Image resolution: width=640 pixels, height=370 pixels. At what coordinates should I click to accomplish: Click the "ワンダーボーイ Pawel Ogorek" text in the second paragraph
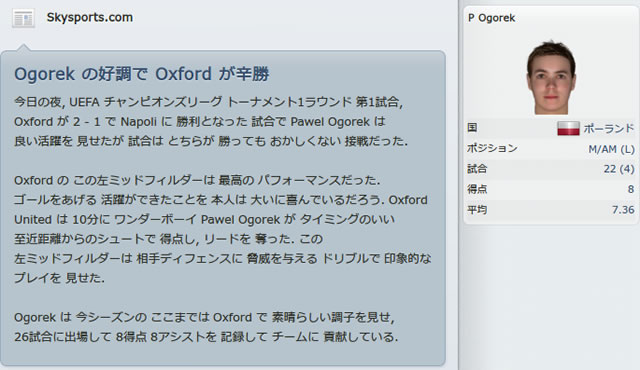(197, 219)
